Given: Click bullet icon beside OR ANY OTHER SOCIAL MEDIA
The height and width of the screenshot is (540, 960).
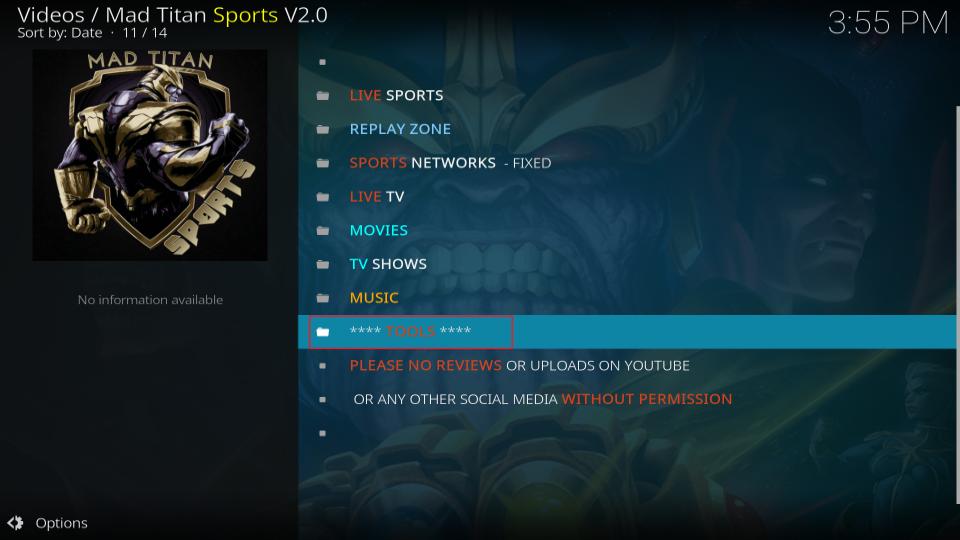Looking at the screenshot, I should click(x=323, y=399).
